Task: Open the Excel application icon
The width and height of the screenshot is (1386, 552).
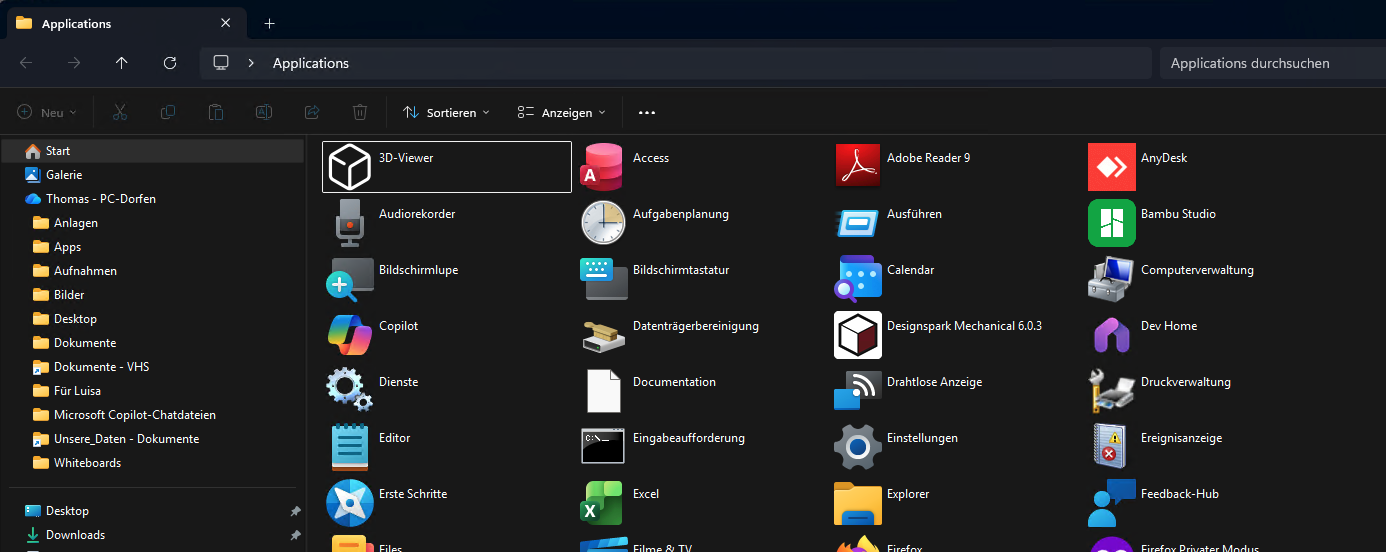Action: (603, 502)
